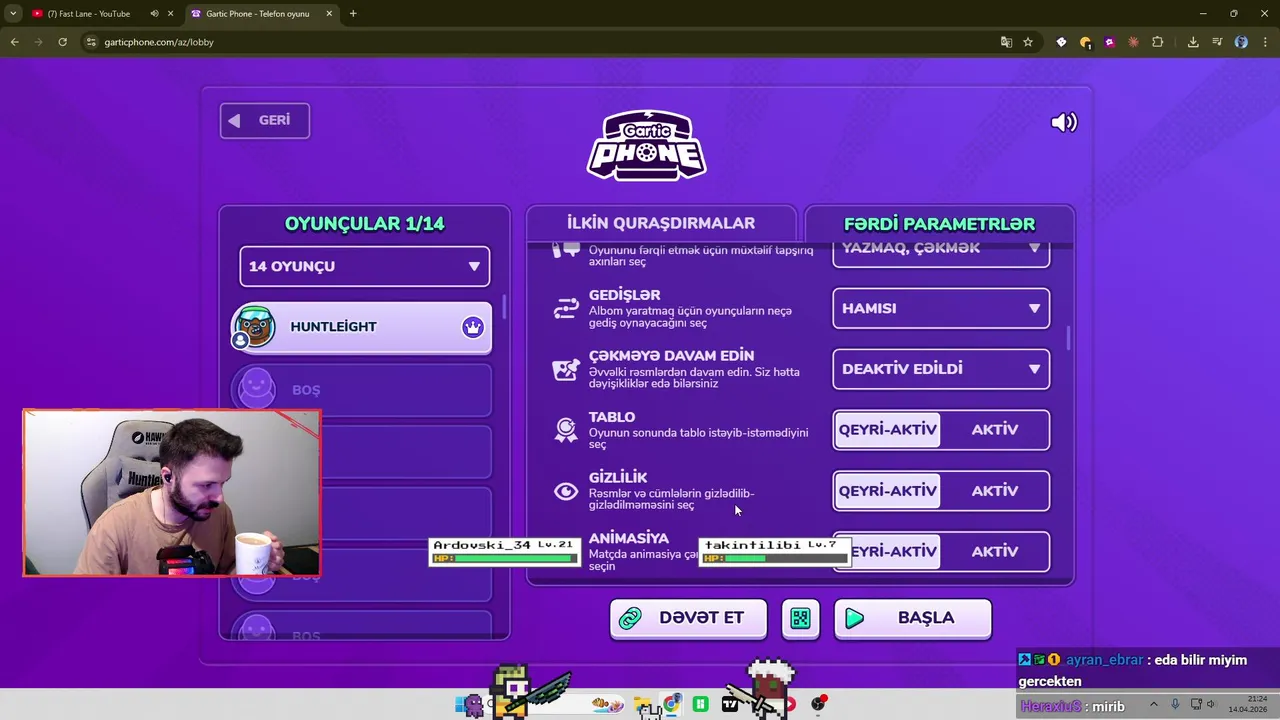The height and width of the screenshot is (720, 1280).
Task: Set Gizlilik to Qeyri-Aktiv
Action: click(x=887, y=491)
